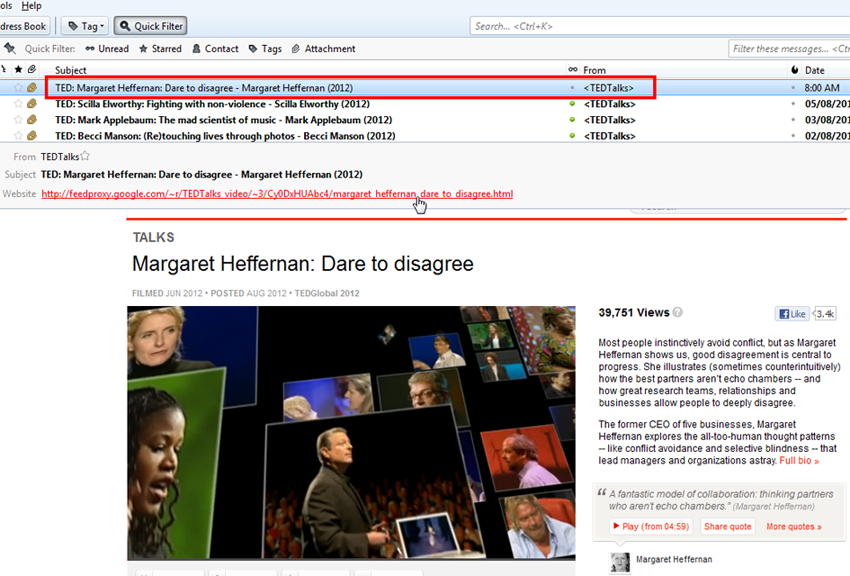Click the pin icon to keep filters applied
The height and width of the screenshot is (576, 850).
pos(10,49)
